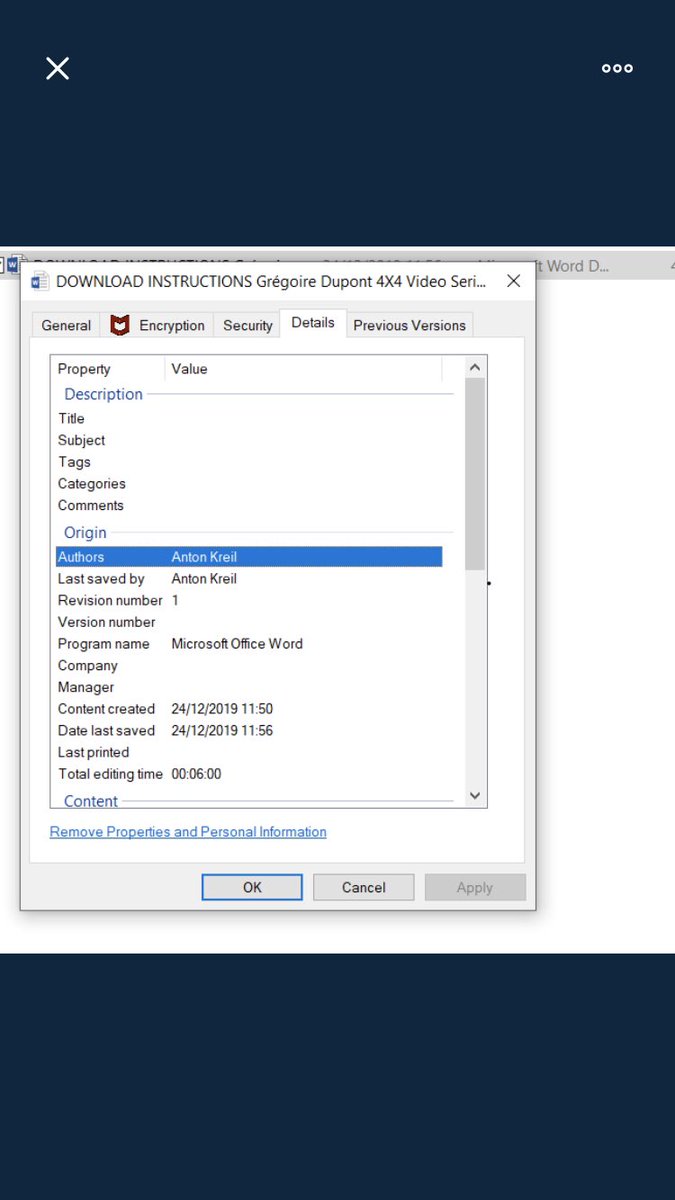This screenshot has width=675, height=1200.
Task: Open the three-dot more options menu
Action: tap(617, 68)
